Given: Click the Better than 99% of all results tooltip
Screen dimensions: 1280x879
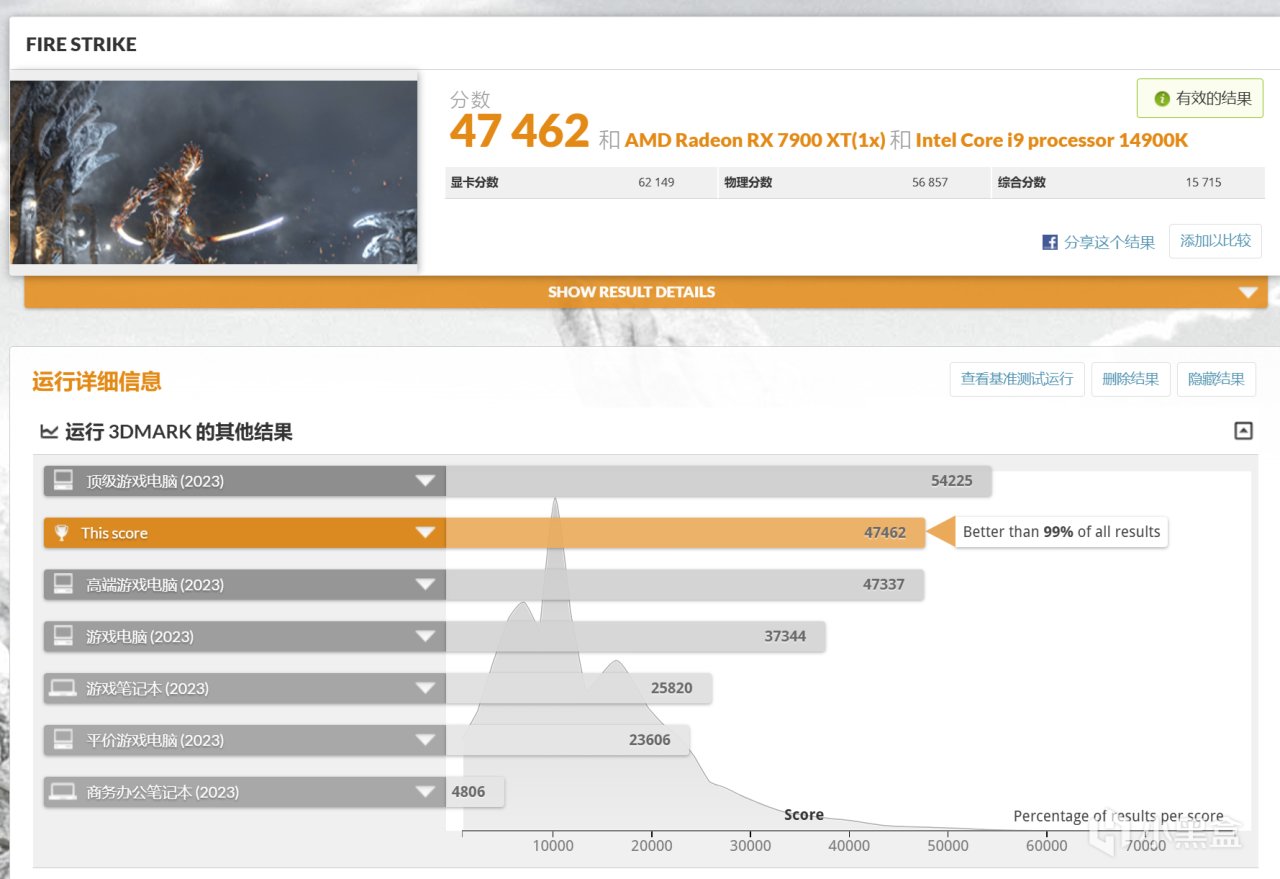Looking at the screenshot, I should point(1061,532).
